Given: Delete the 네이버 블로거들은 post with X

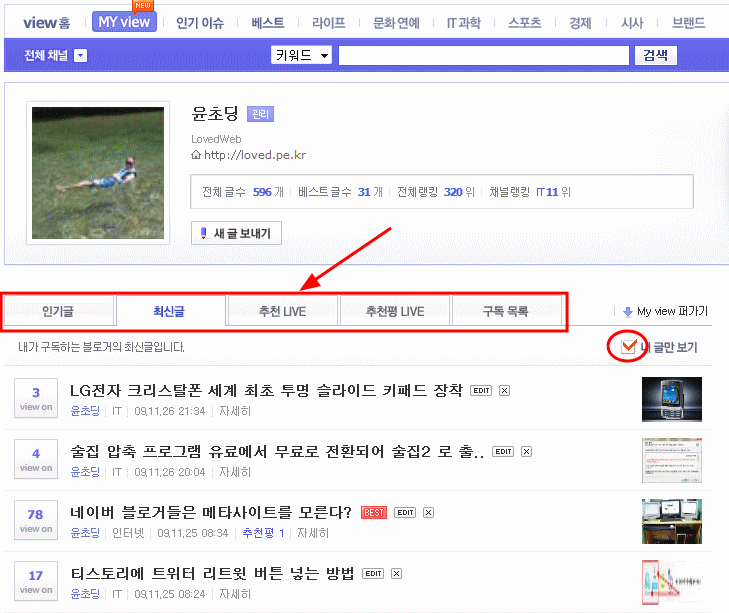Looking at the screenshot, I should click(x=429, y=513).
